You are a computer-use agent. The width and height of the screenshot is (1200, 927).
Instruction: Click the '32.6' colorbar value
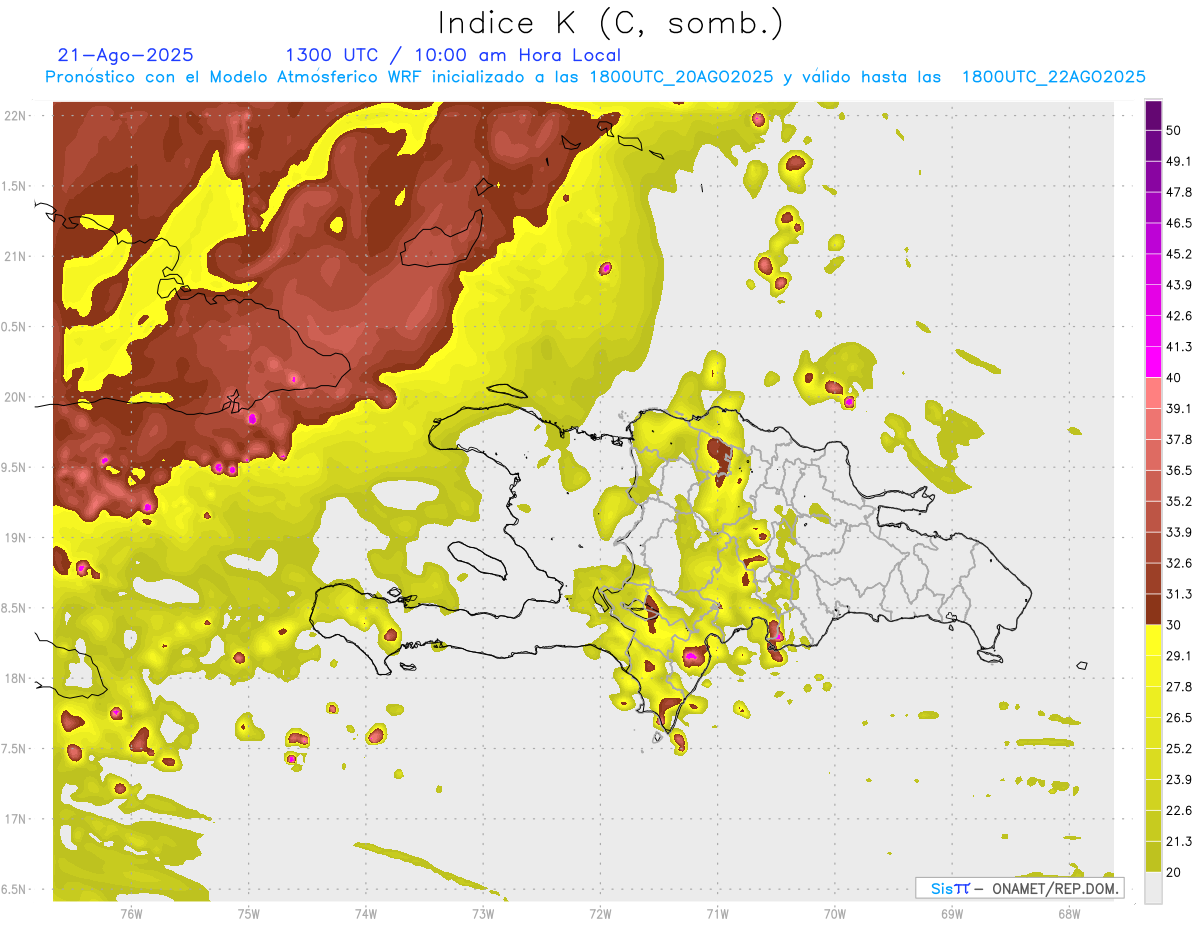[x=1179, y=563]
